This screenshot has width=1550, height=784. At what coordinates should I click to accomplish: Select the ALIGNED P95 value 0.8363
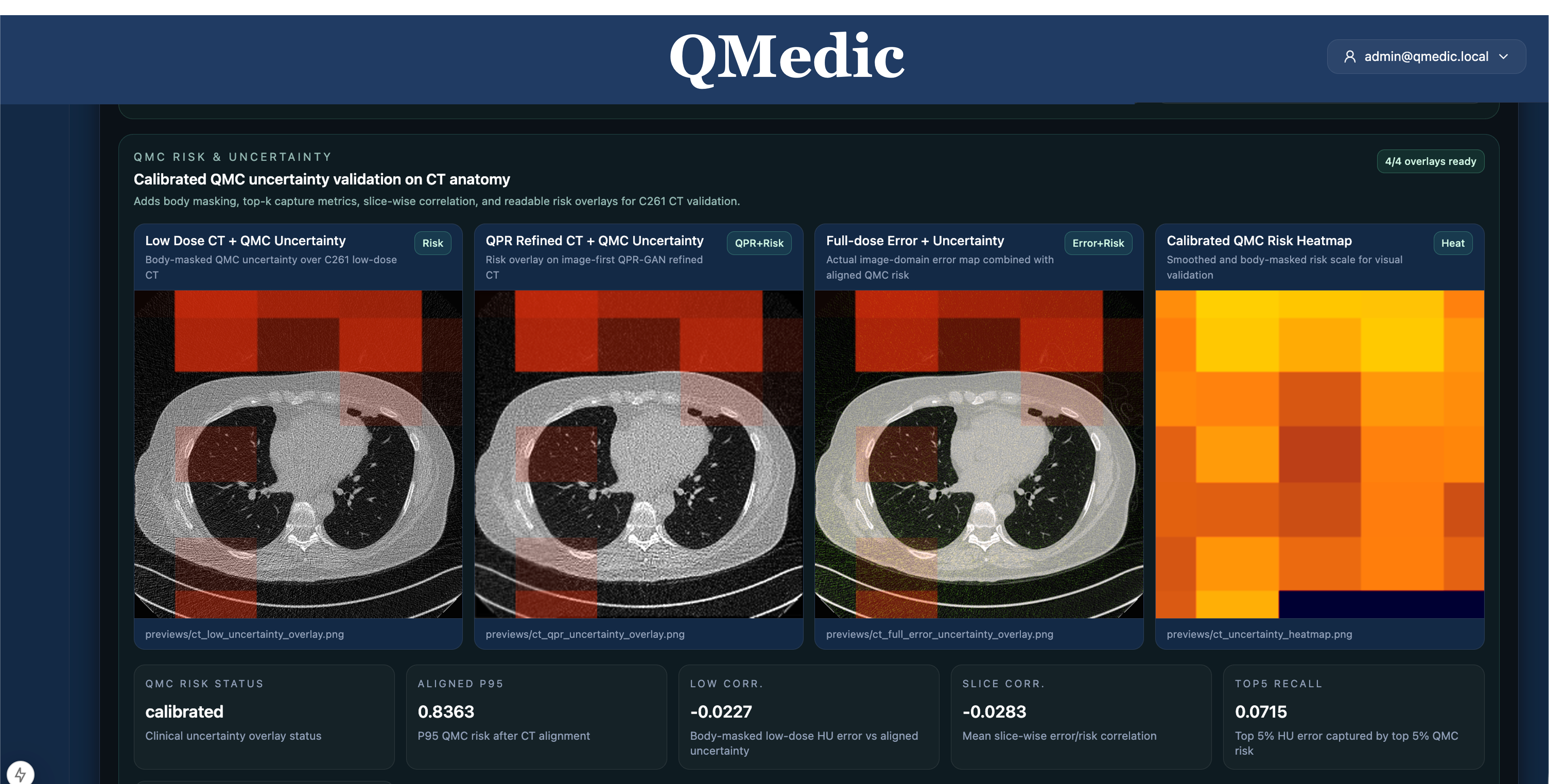pyautogui.click(x=446, y=712)
